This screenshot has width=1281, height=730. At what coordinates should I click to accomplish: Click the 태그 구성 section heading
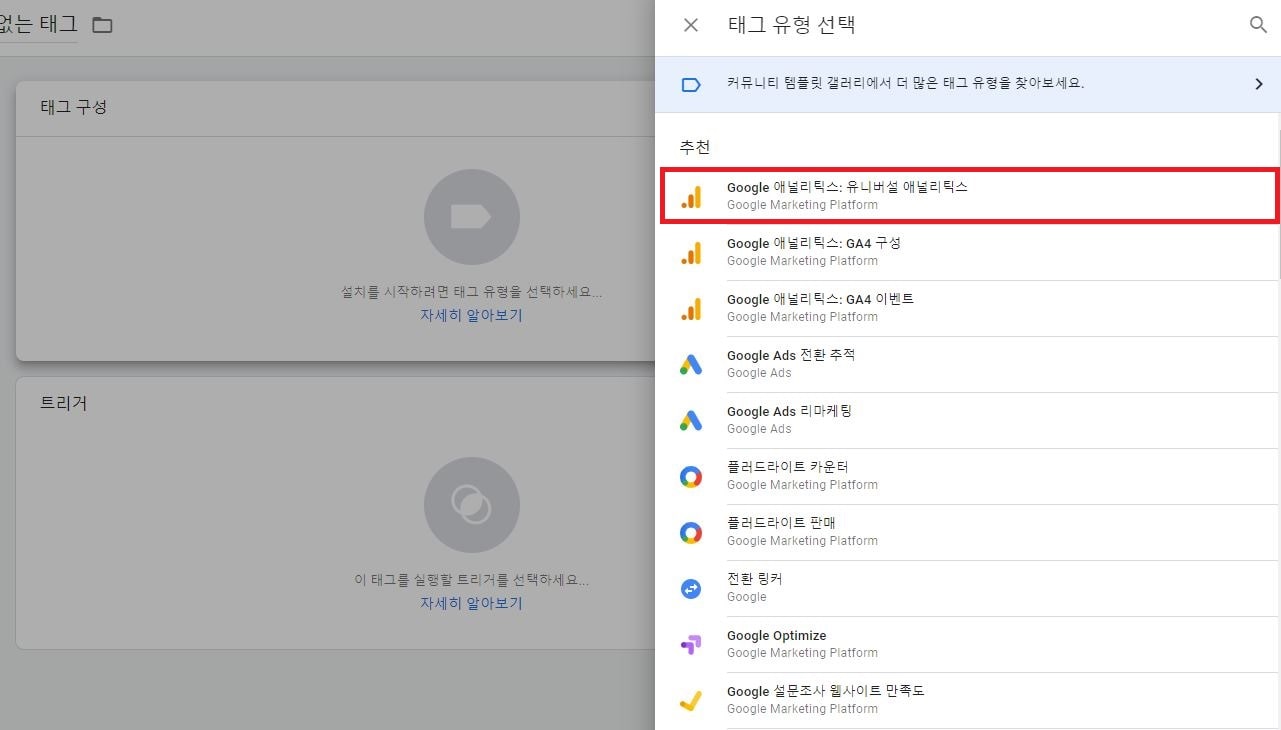(x=73, y=107)
